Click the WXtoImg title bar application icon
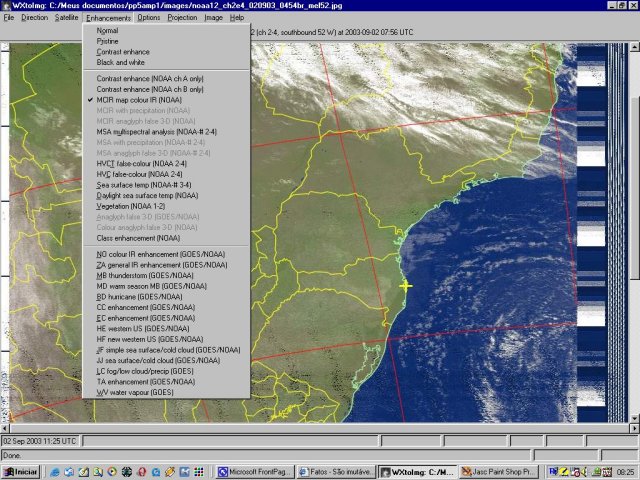640x480 pixels. tap(6, 5)
